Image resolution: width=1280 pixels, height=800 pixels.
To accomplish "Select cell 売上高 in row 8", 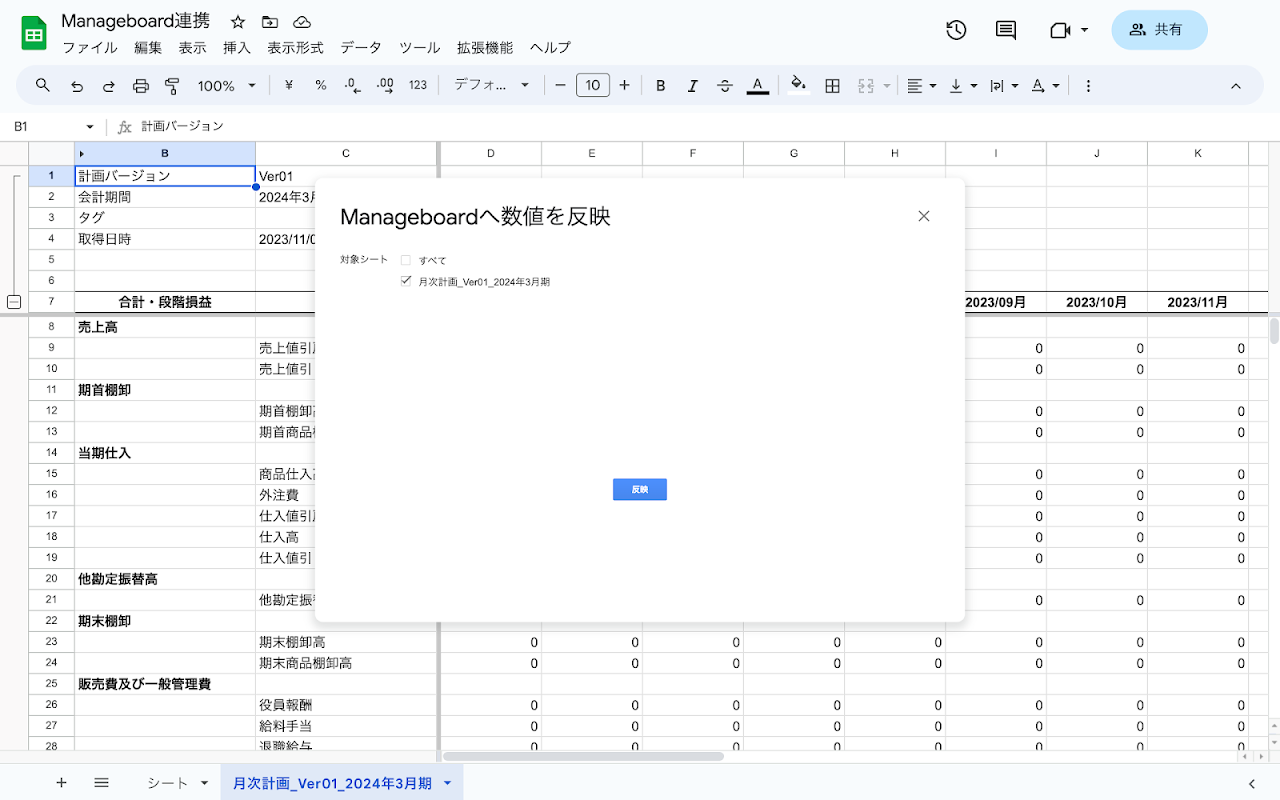I will (165, 327).
